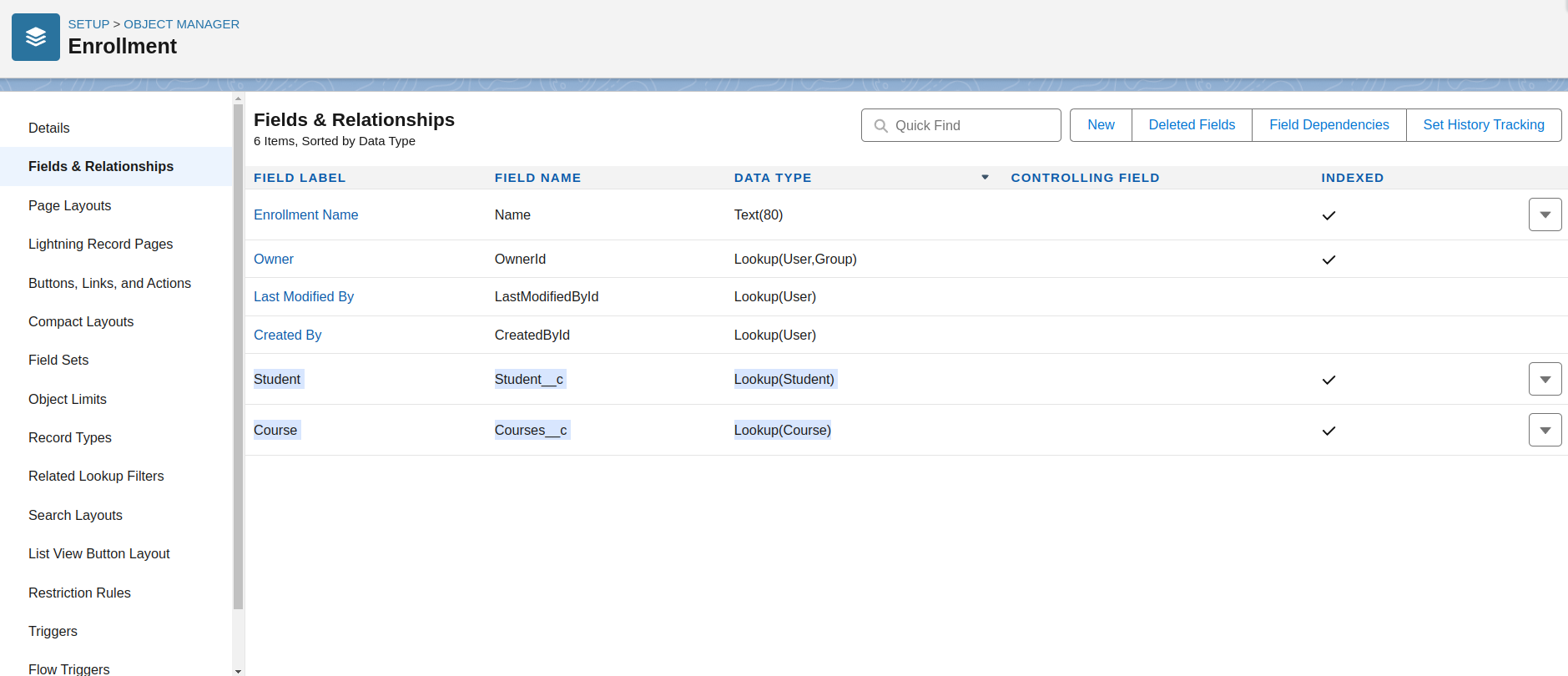This screenshot has width=1568, height=676.
Task: Click the Enrollment Name indexed checkmark
Action: [x=1329, y=215]
